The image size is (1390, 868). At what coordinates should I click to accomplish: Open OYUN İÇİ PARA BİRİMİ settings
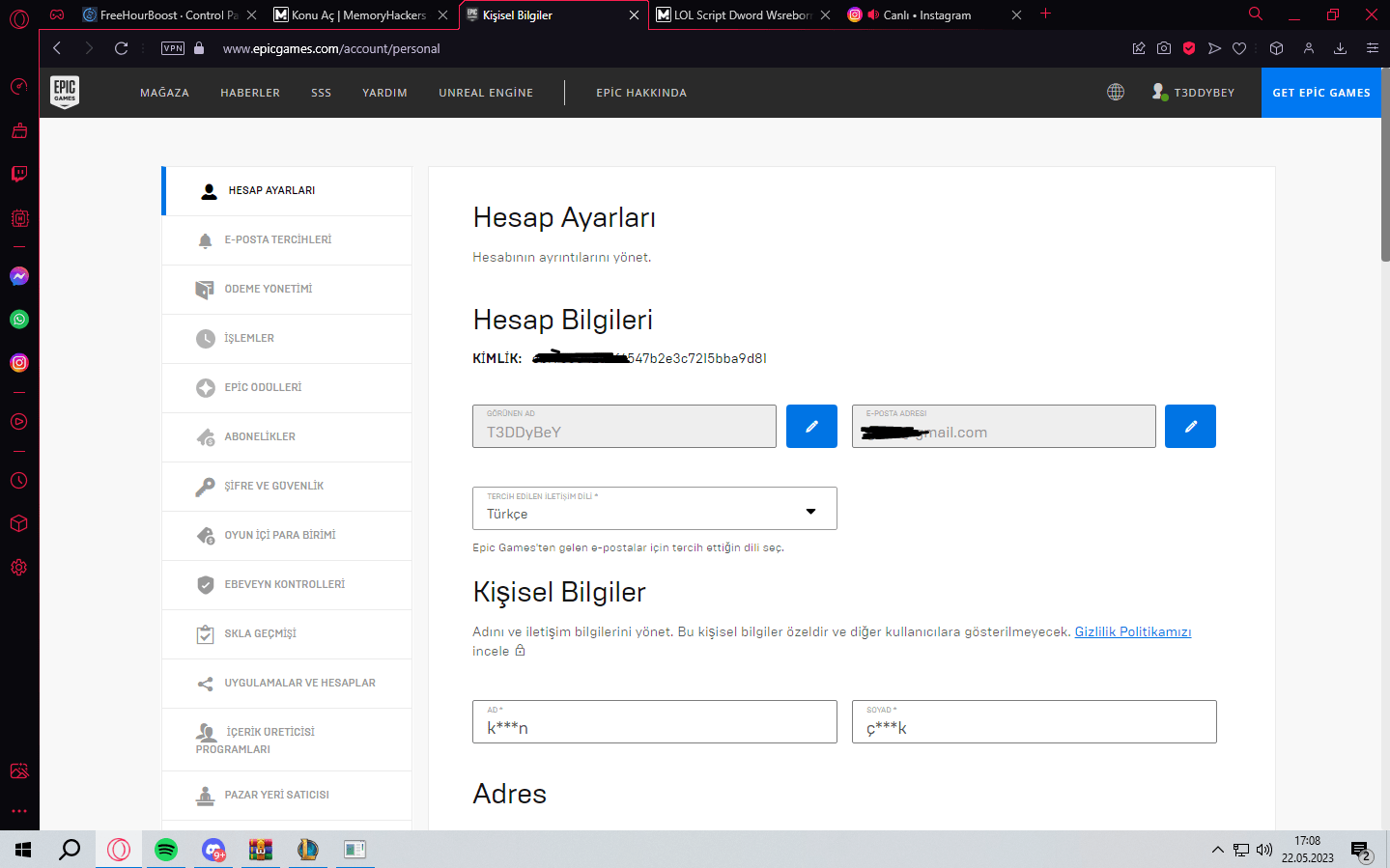[287, 536]
